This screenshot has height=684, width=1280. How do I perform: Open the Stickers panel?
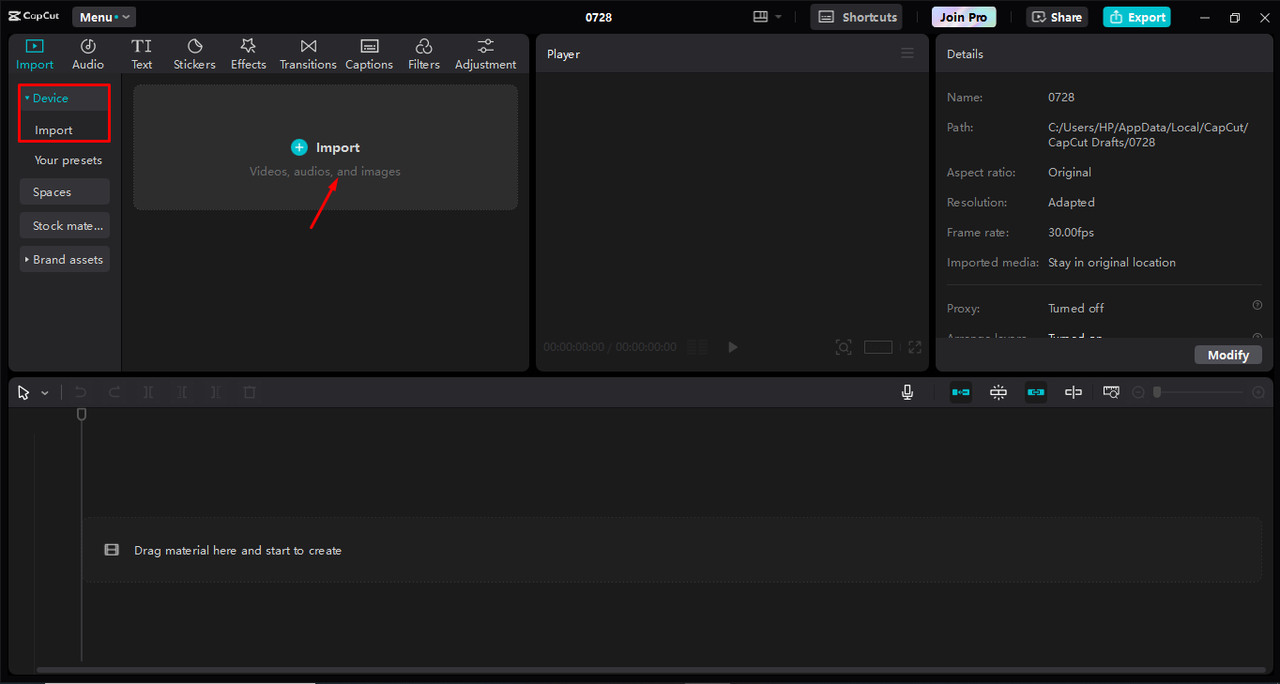point(194,54)
